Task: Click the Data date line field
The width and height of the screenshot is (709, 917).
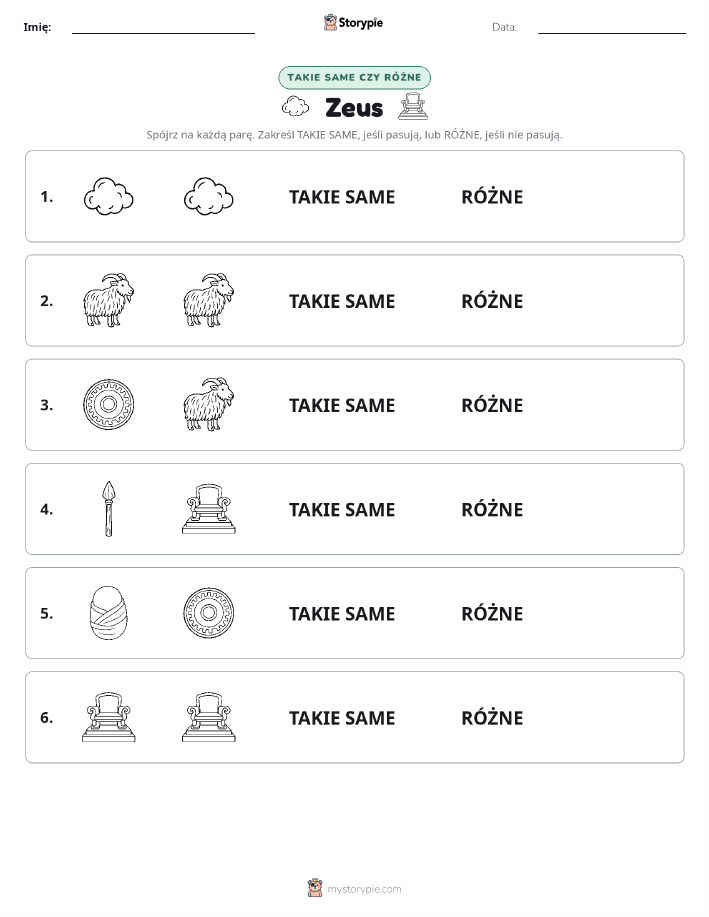Action: [612, 27]
